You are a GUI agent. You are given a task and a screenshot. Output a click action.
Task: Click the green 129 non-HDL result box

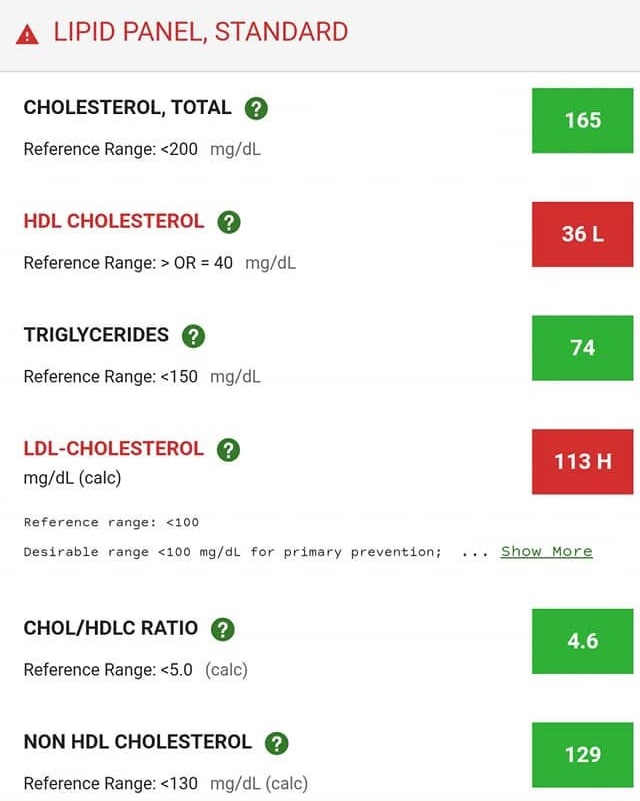[x=583, y=755]
